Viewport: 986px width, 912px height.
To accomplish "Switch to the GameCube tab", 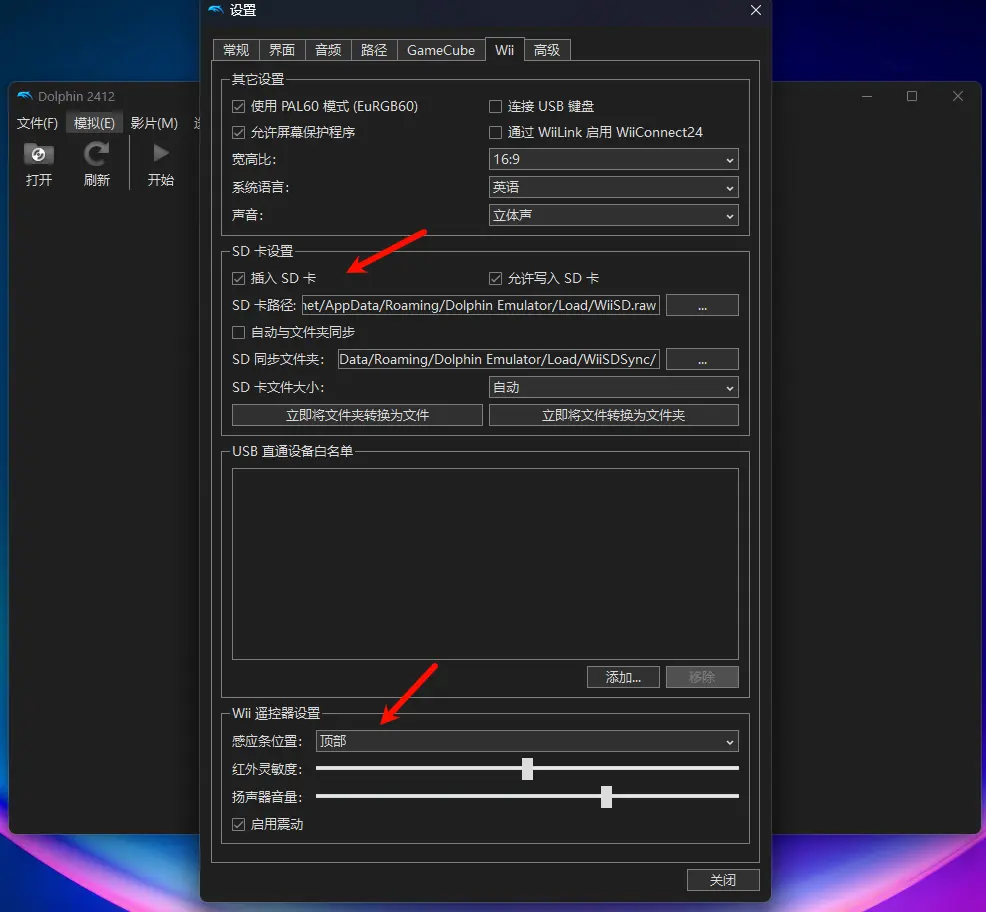I will [440, 50].
